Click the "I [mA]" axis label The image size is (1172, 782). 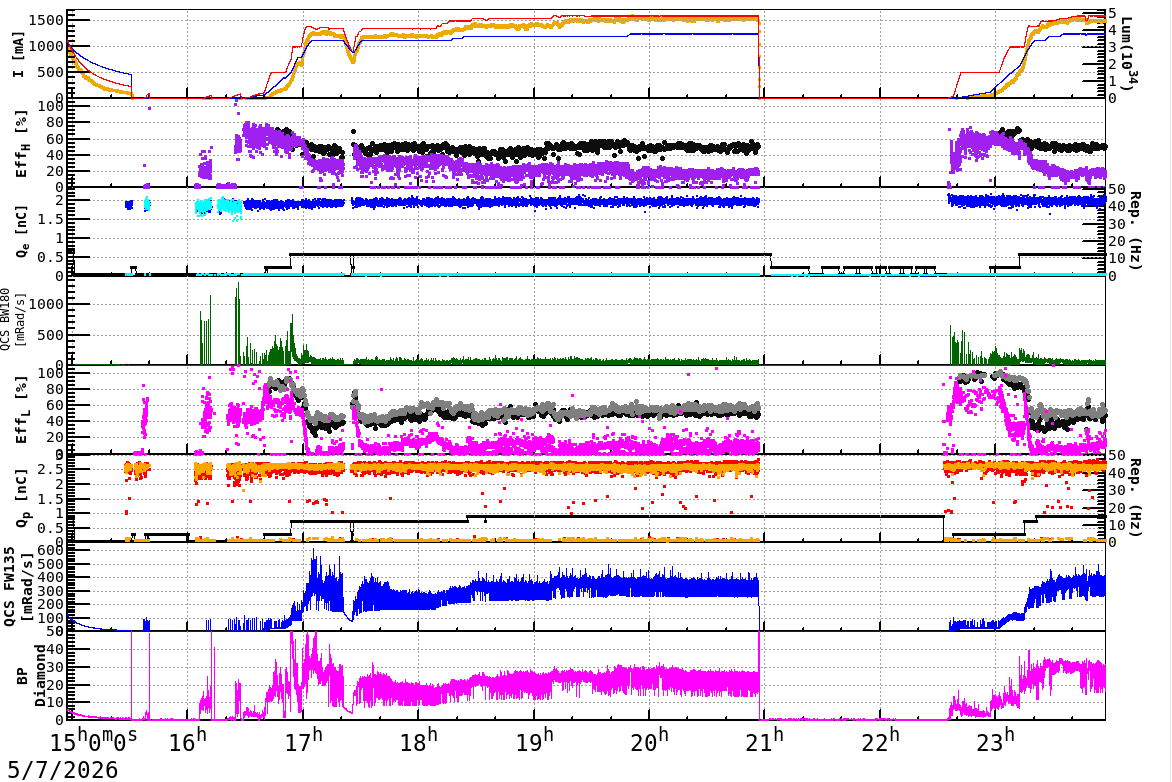coord(18,56)
